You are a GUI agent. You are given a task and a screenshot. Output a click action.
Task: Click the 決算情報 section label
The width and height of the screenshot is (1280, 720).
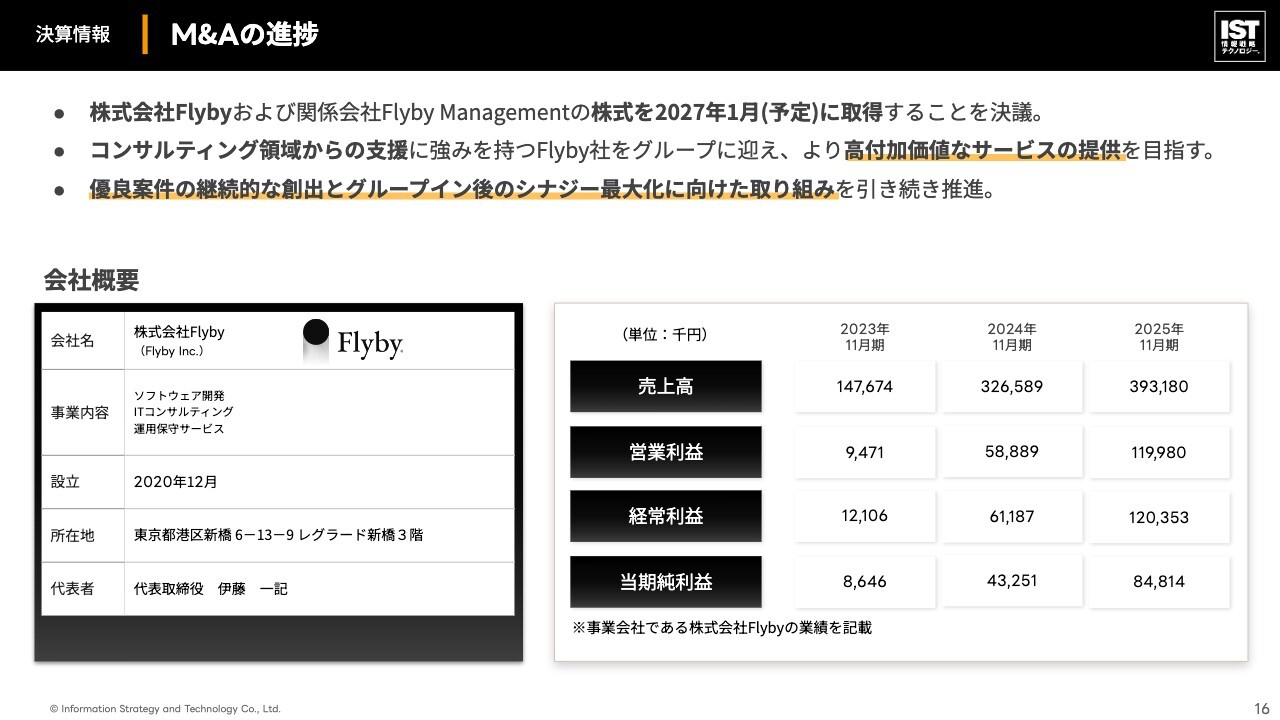(x=73, y=34)
